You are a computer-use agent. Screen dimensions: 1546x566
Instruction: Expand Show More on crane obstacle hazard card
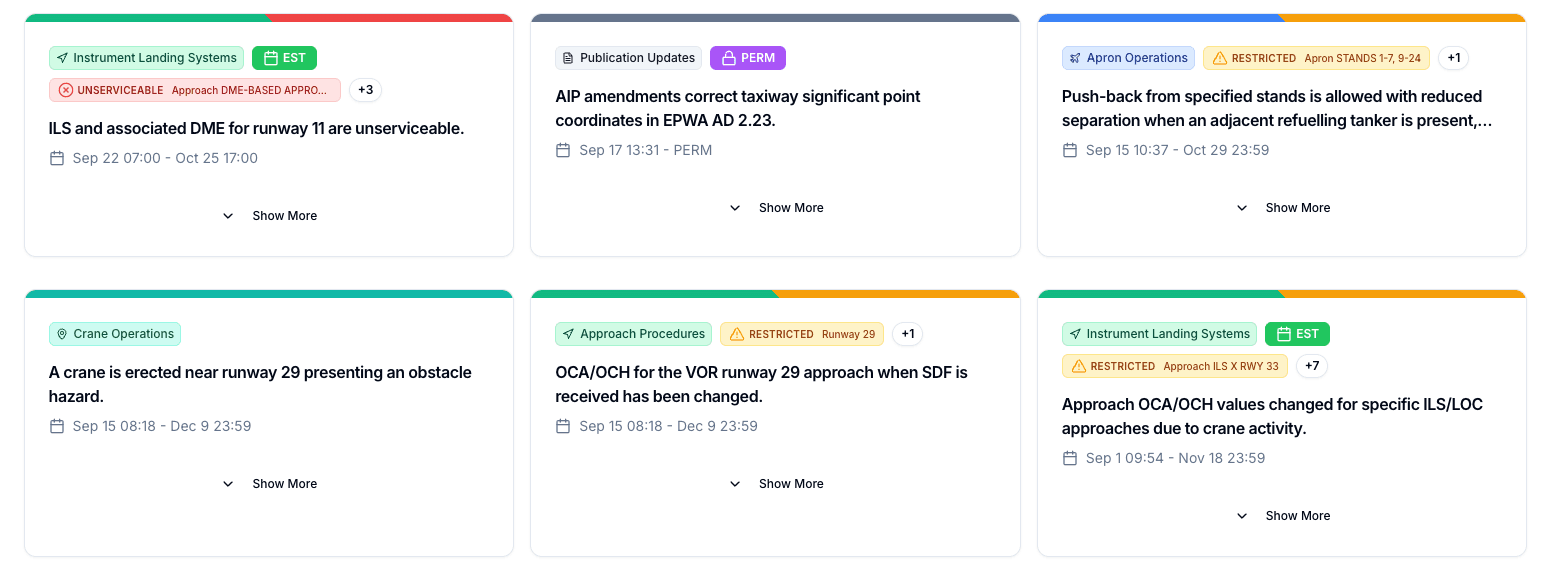(x=270, y=484)
